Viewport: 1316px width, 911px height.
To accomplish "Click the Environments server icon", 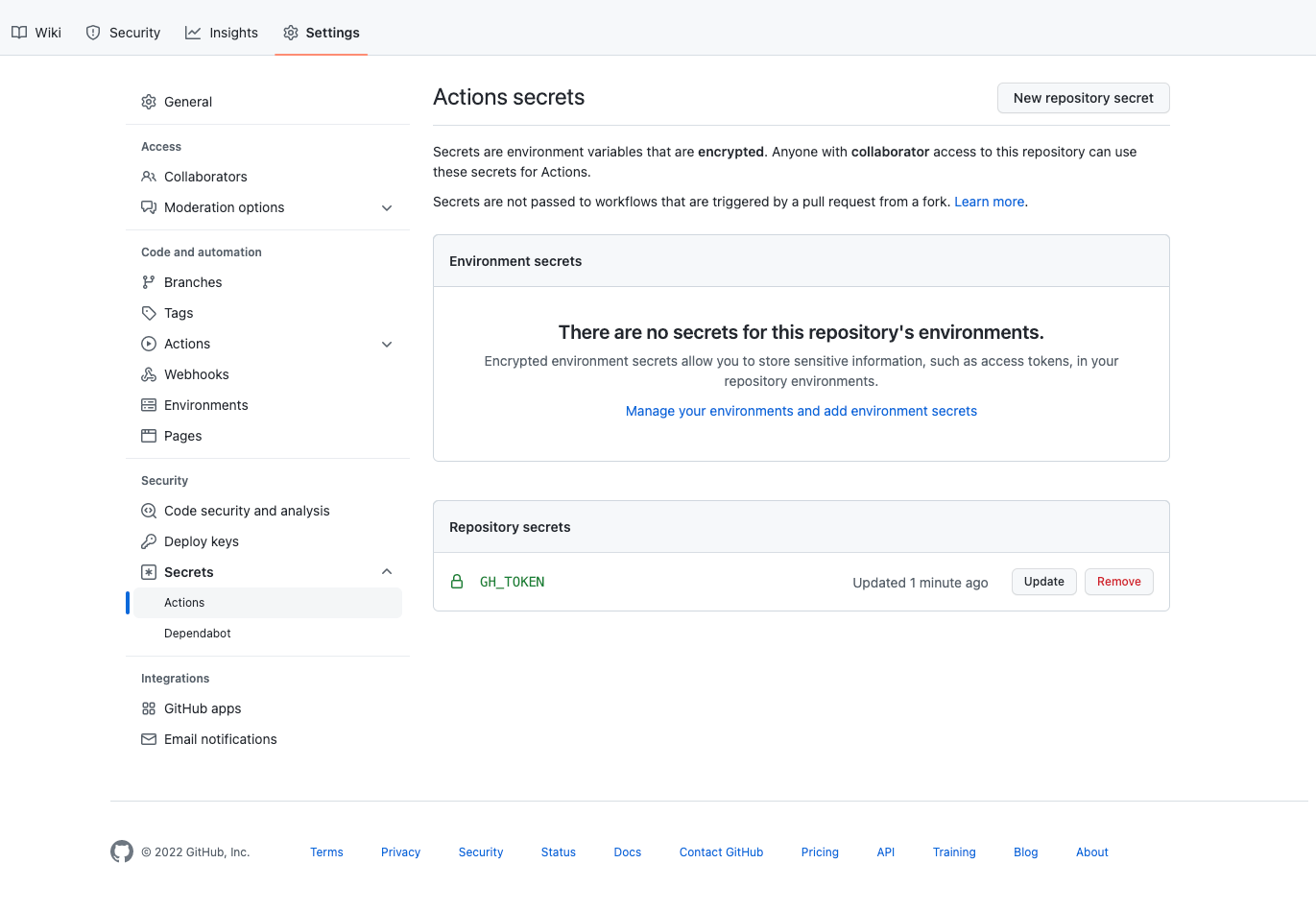I will 149,405.
